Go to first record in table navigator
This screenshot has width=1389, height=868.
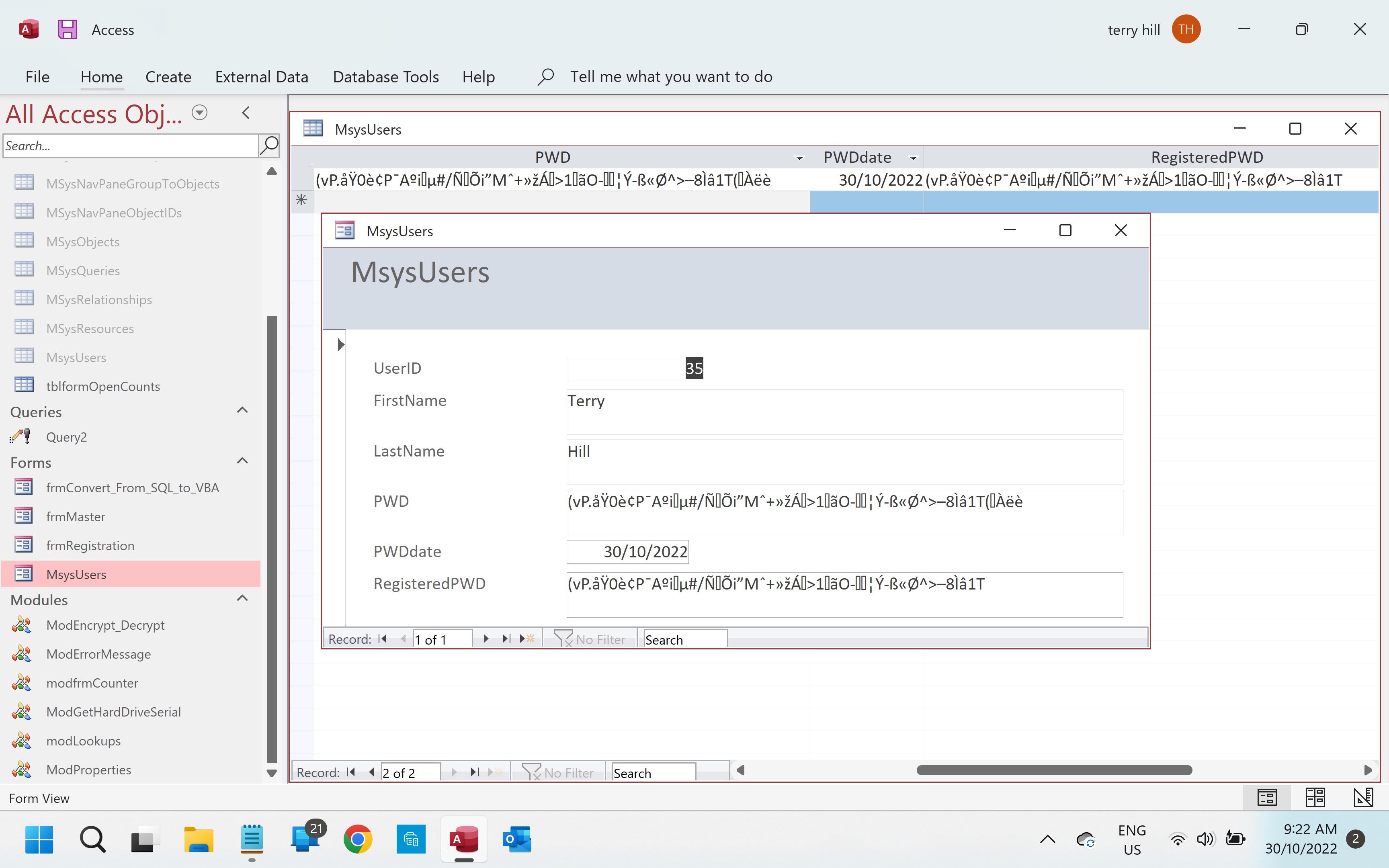coord(351,773)
